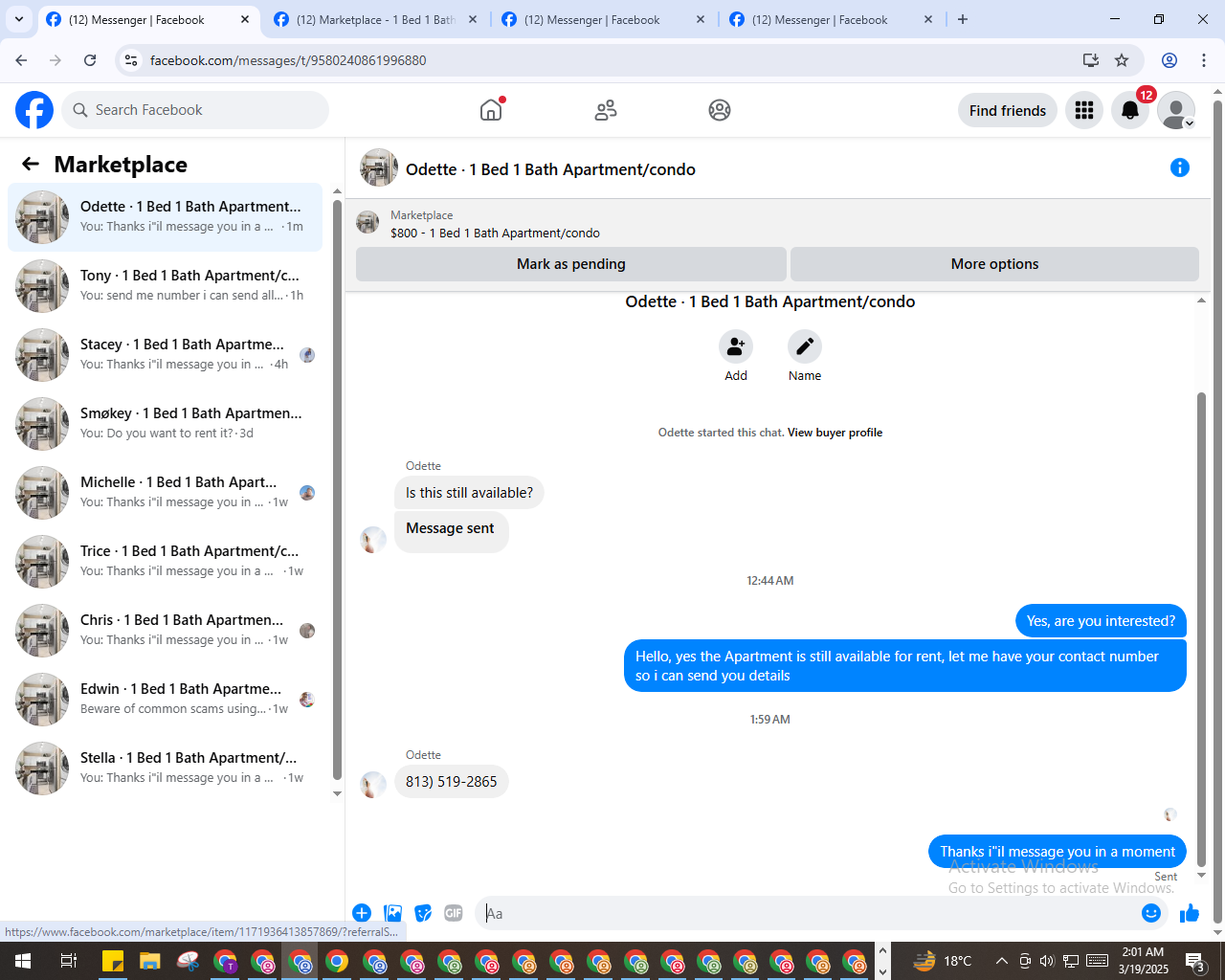Choose a sticker icon in composer
The width and height of the screenshot is (1225, 980).
click(x=423, y=913)
